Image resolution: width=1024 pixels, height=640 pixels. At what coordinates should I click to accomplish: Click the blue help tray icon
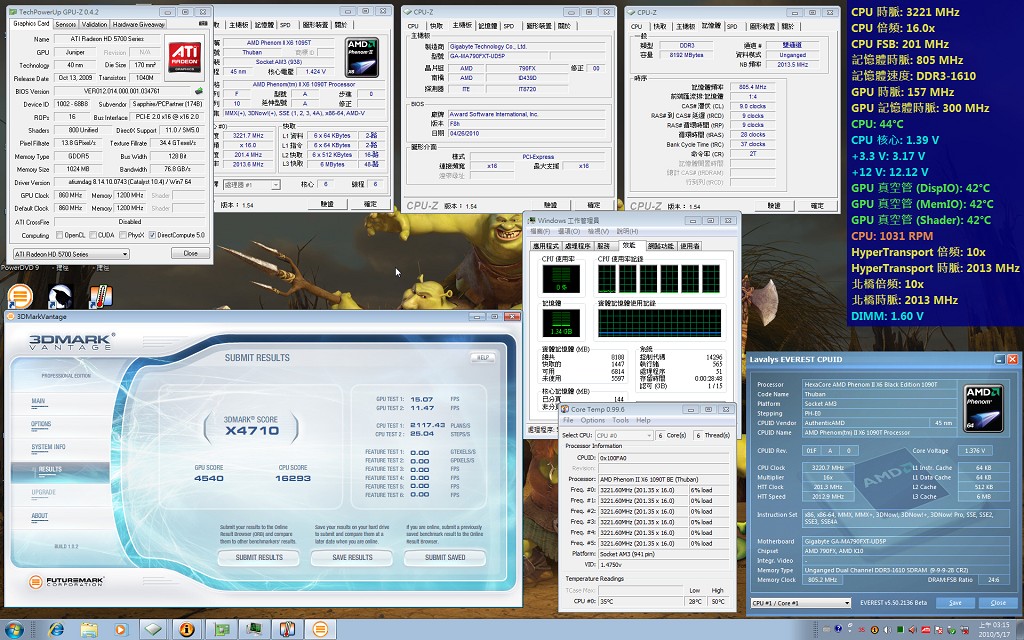[838, 630]
